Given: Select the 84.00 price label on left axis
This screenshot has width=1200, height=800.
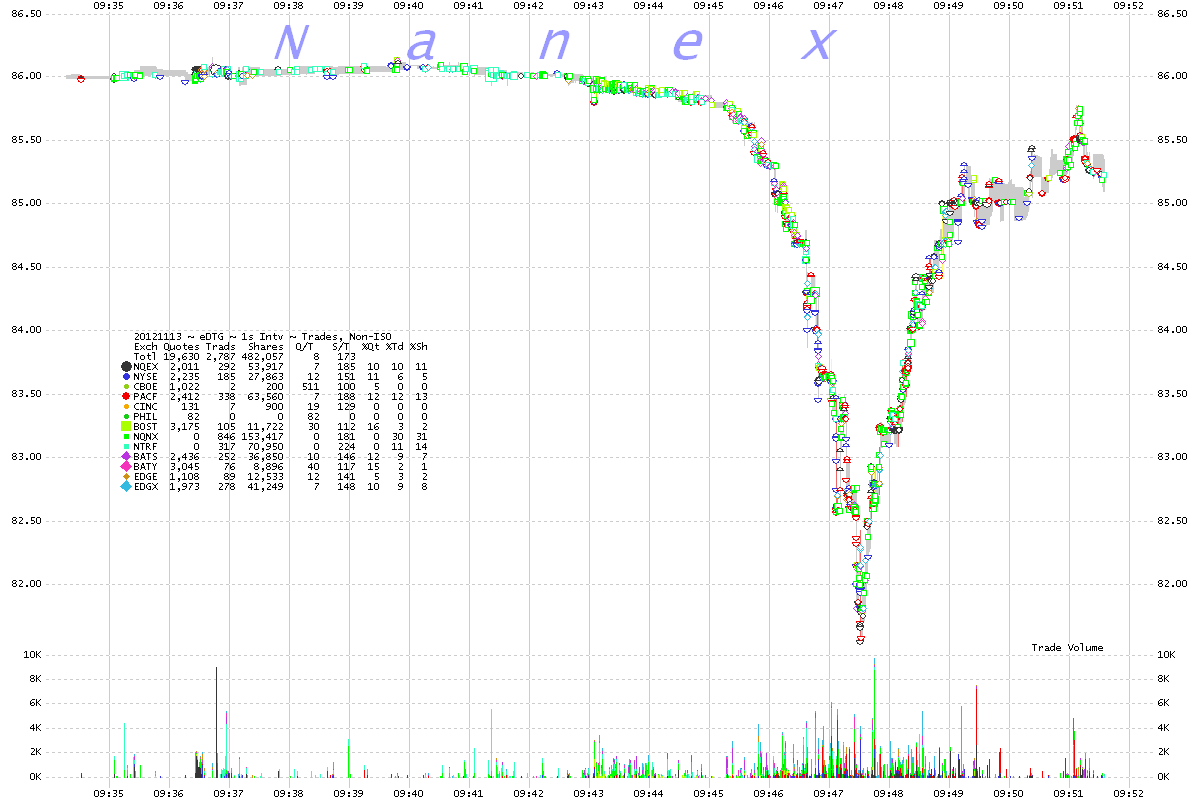Looking at the screenshot, I should [25, 330].
